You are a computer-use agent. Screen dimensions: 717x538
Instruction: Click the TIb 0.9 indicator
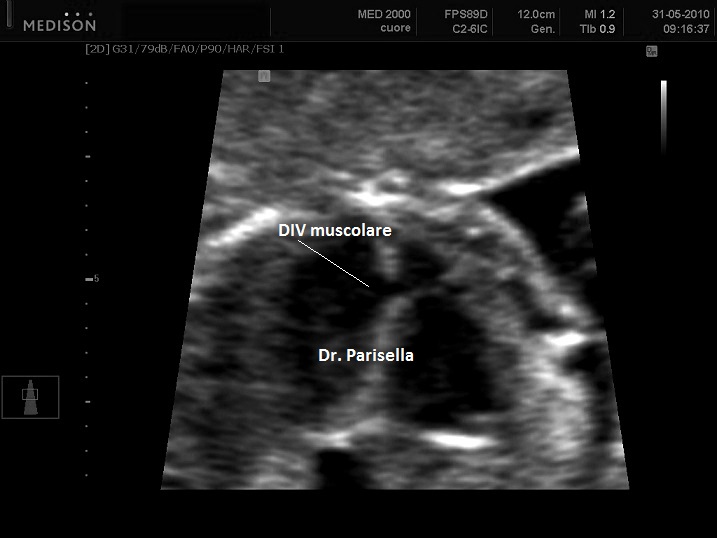pyautogui.click(x=598, y=29)
